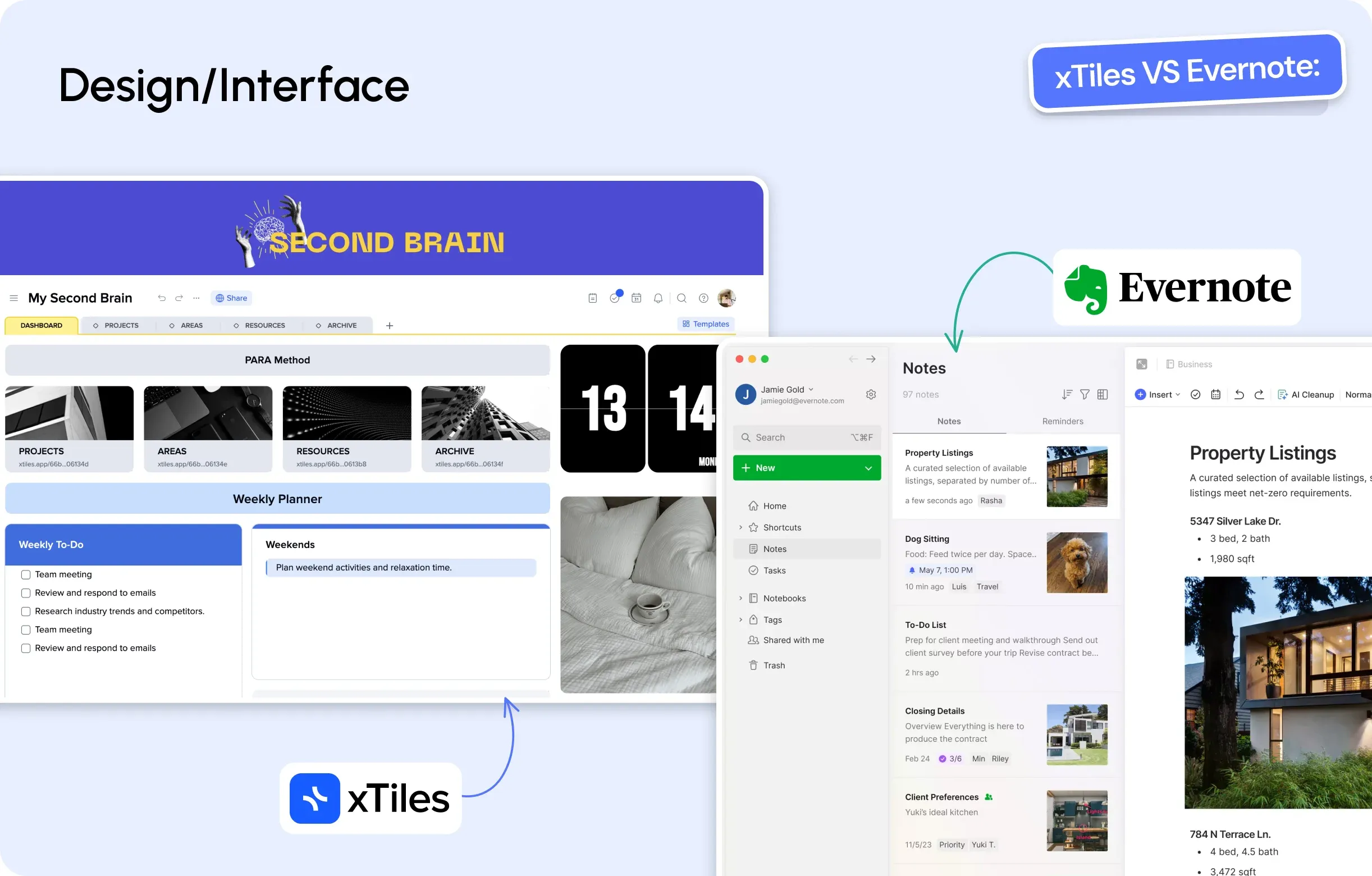Screen dimensions: 1372x876
Task: Check Research industry trends and competitors
Action: pyautogui.click(x=26, y=612)
